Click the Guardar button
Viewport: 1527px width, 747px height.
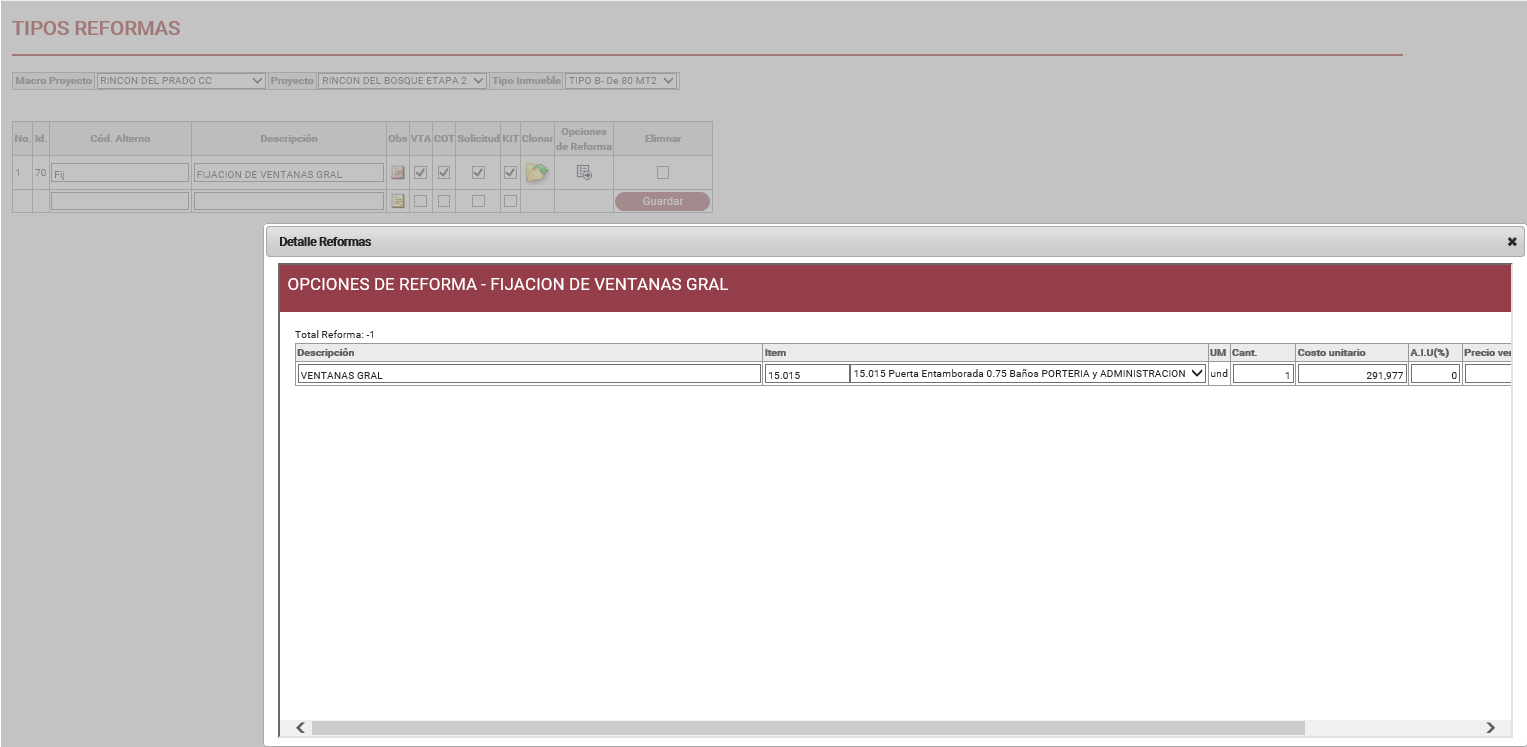(662, 201)
